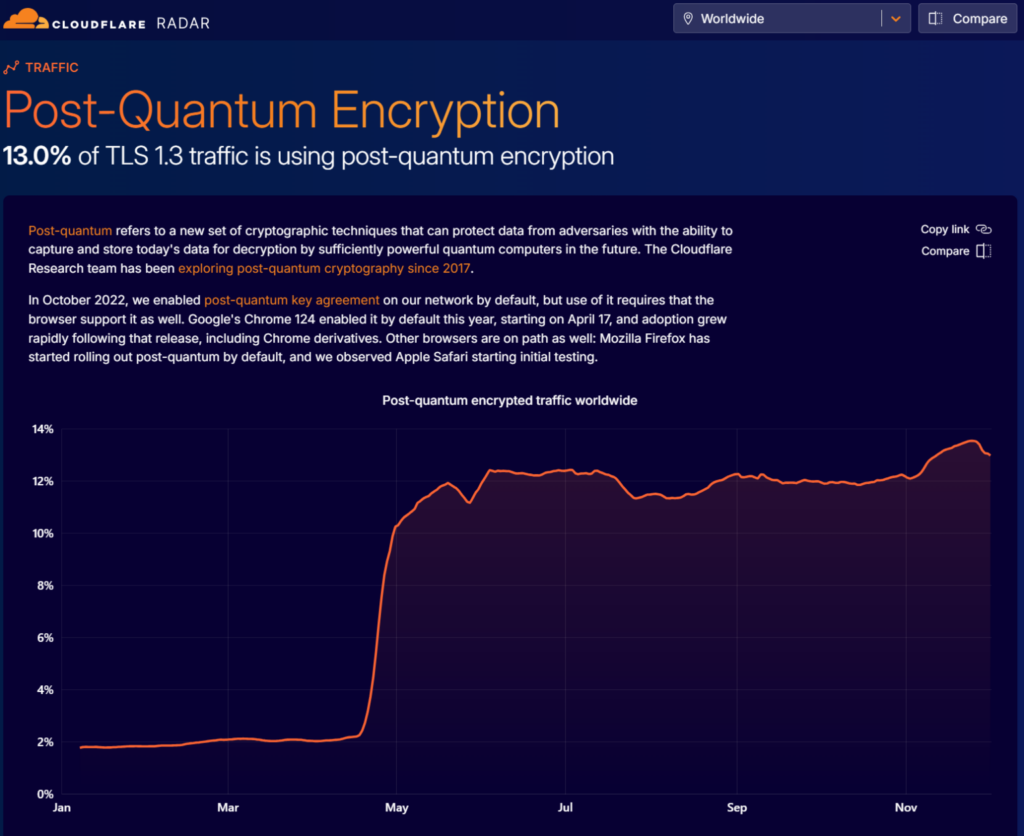Click the split-panel icon beside Compare
This screenshot has height=836, width=1024.
click(x=983, y=251)
